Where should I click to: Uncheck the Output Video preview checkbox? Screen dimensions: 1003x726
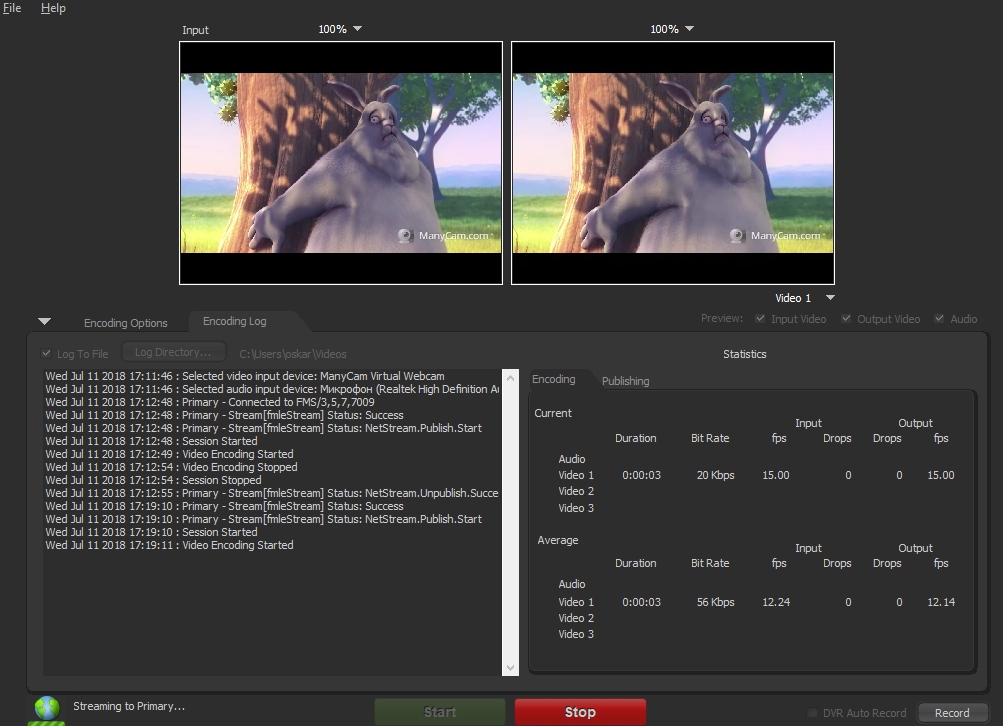point(847,319)
